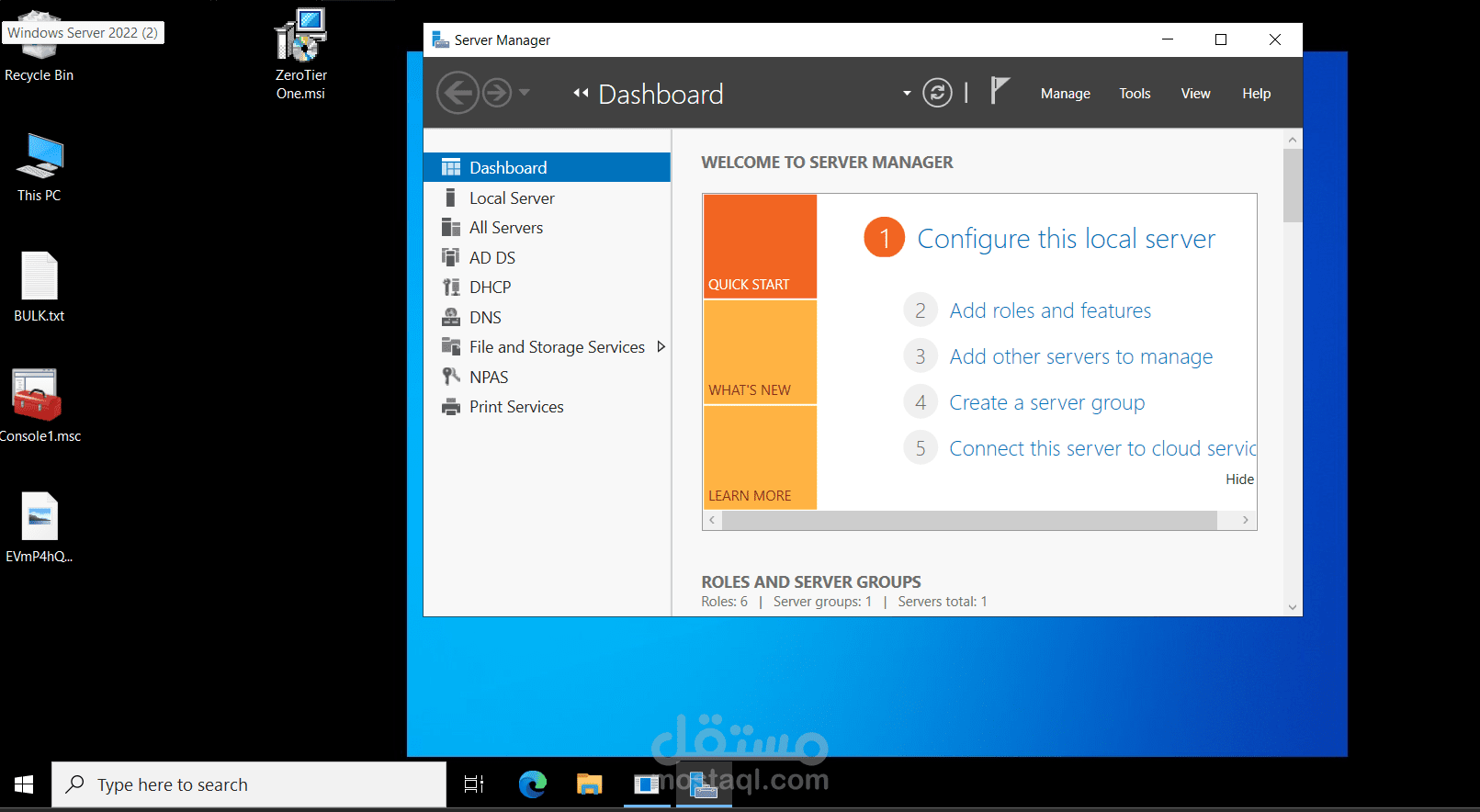
Task: Open the navigation history dropdown arrow
Action: [525, 93]
